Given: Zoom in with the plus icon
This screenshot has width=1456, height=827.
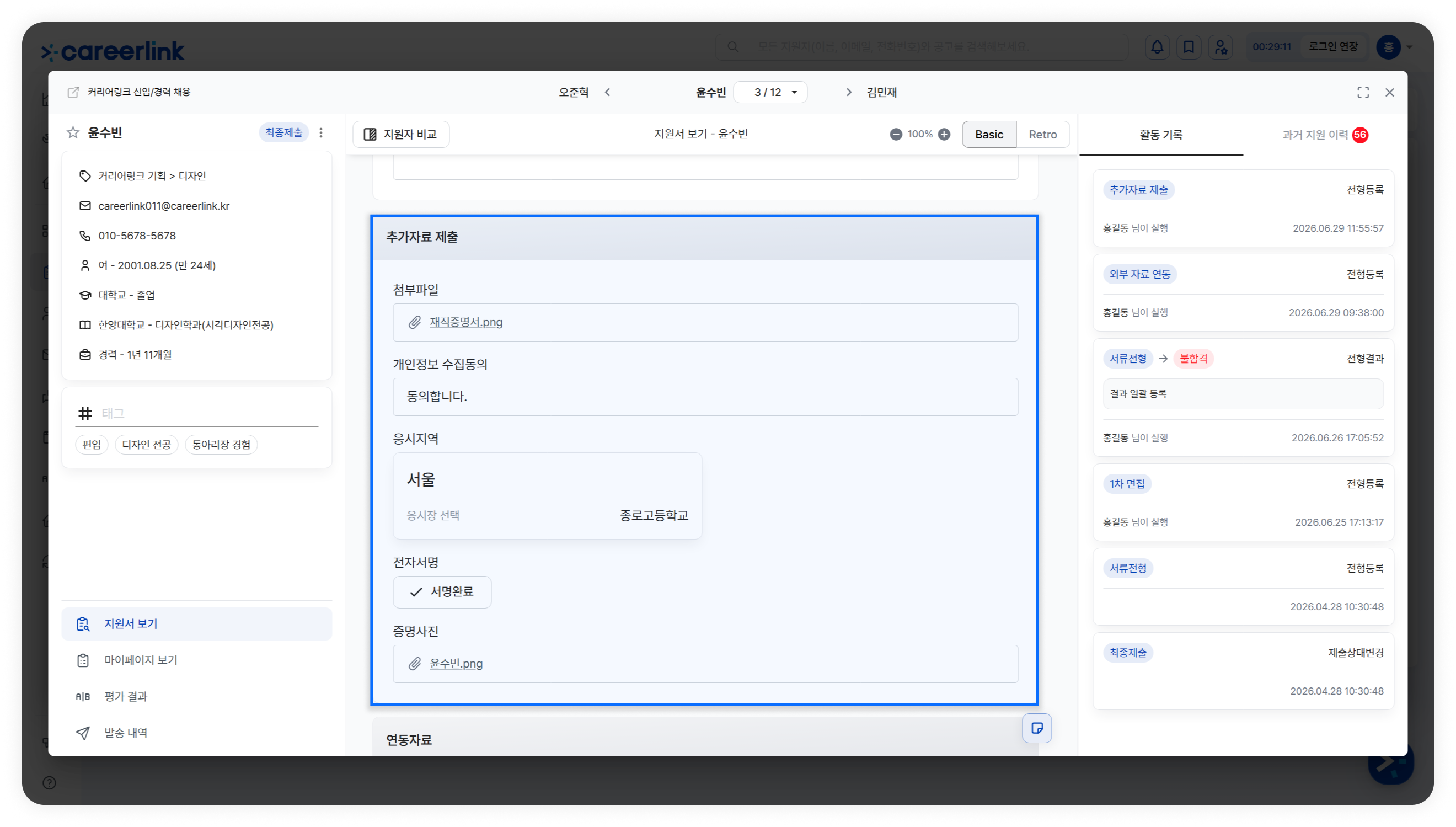Looking at the screenshot, I should click(944, 134).
